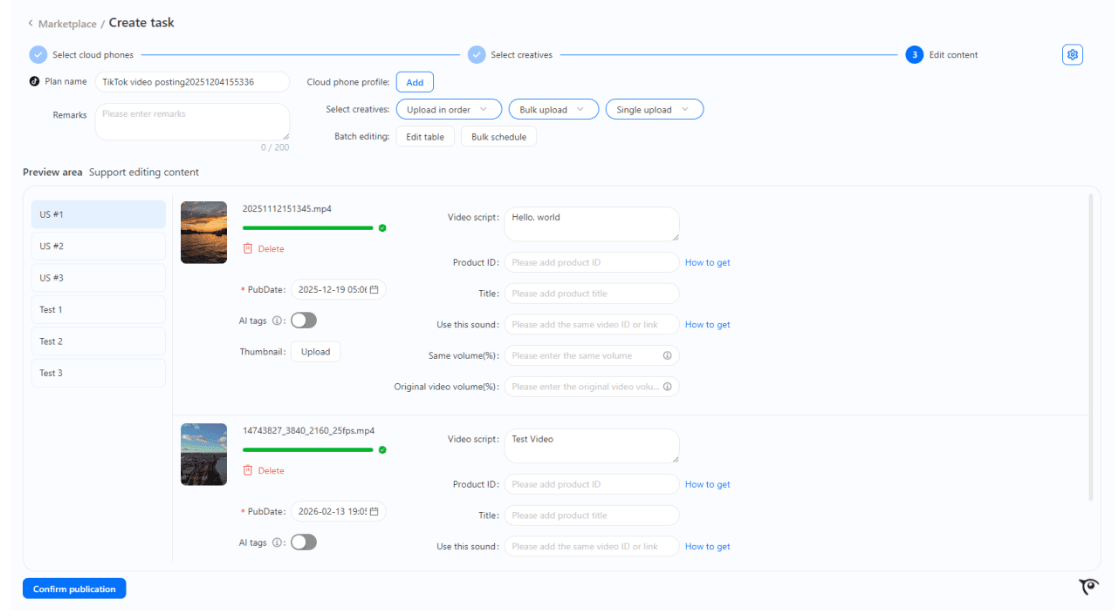Click the back arrow beside Marketplace

pos(30,23)
